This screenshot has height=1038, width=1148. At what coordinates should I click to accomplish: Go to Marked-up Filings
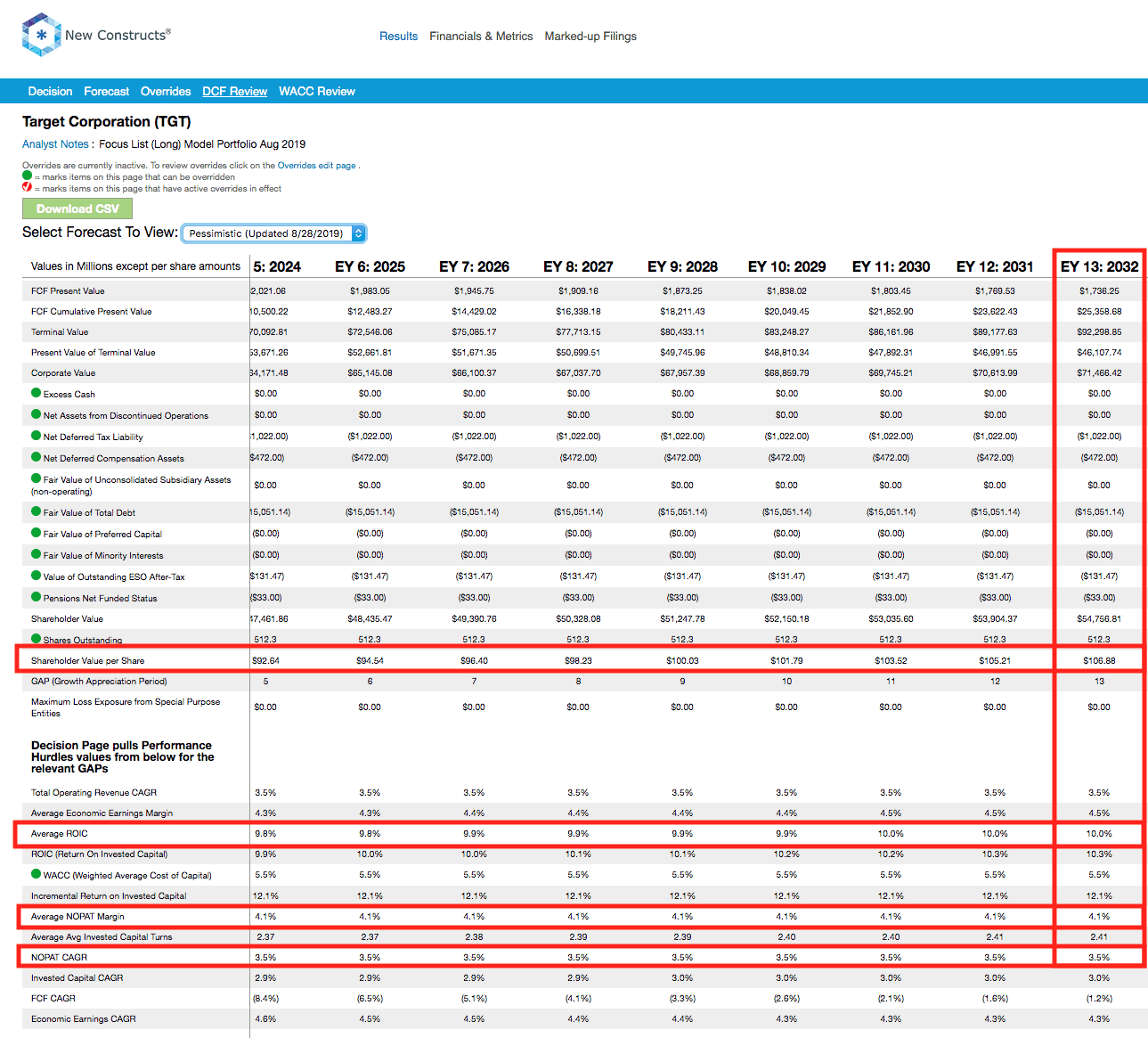pyautogui.click(x=590, y=37)
